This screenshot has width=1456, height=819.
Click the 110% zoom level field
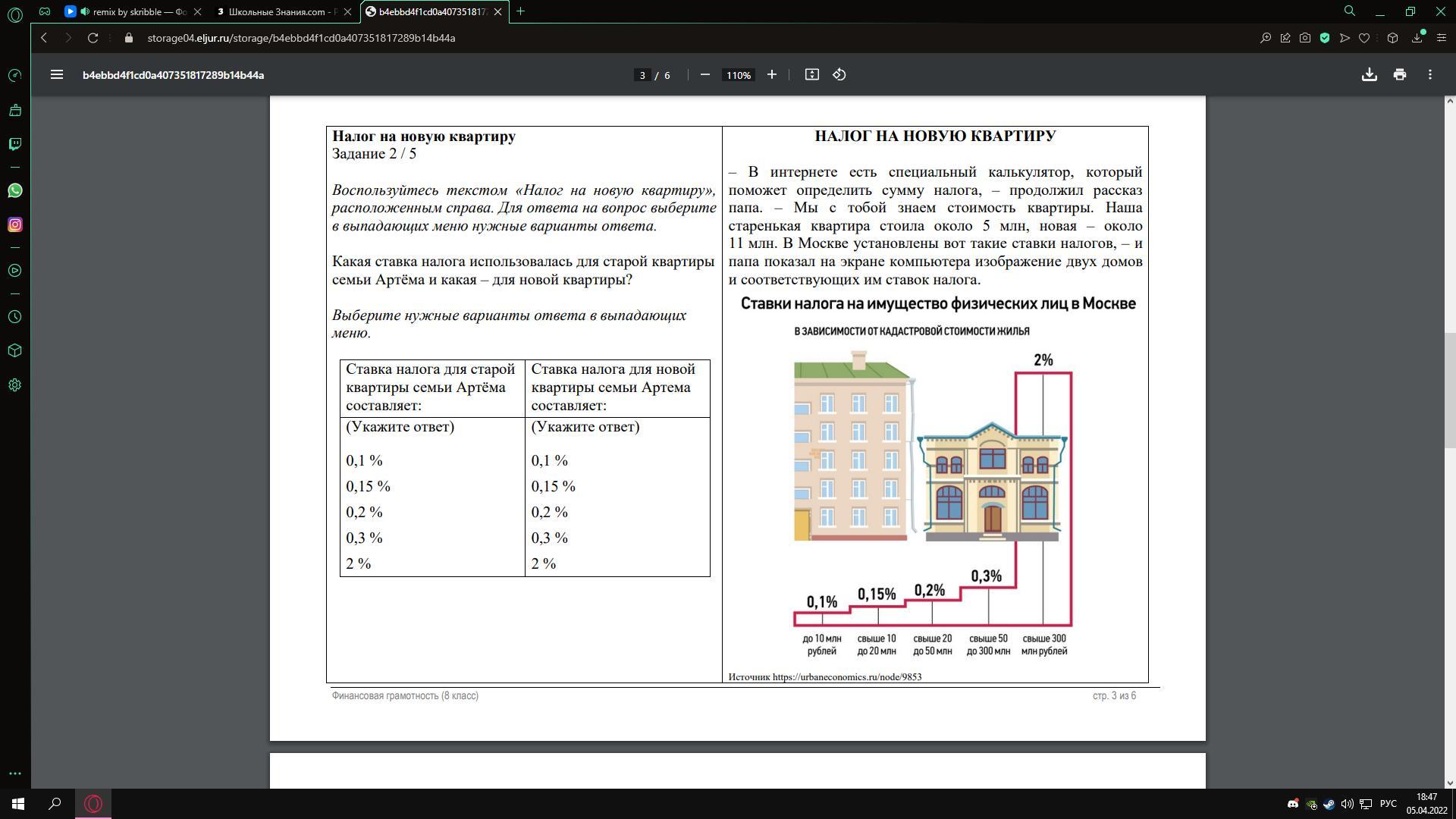(x=739, y=75)
